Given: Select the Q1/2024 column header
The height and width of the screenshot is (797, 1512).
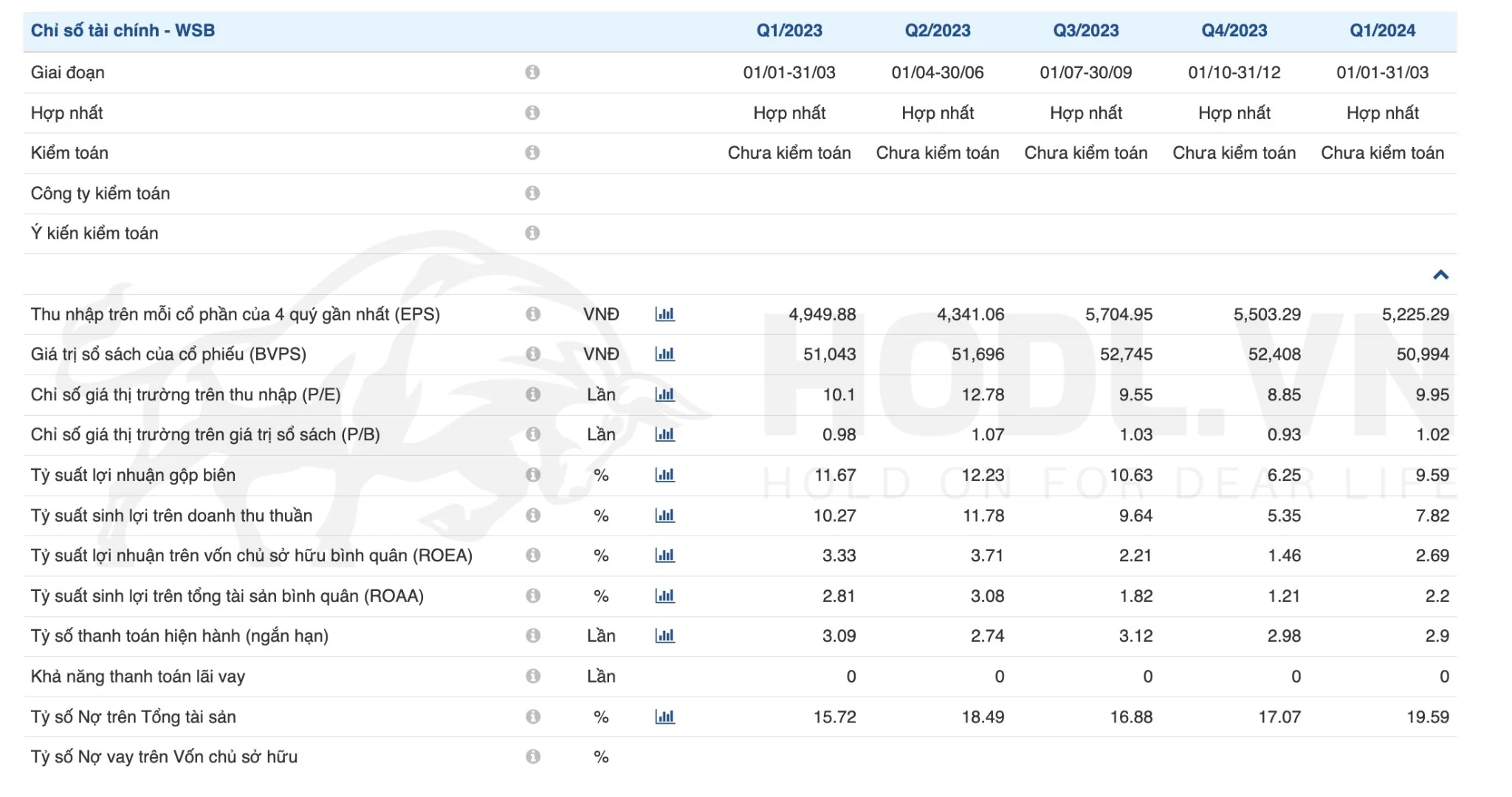Looking at the screenshot, I should [x=1384, y=30].
